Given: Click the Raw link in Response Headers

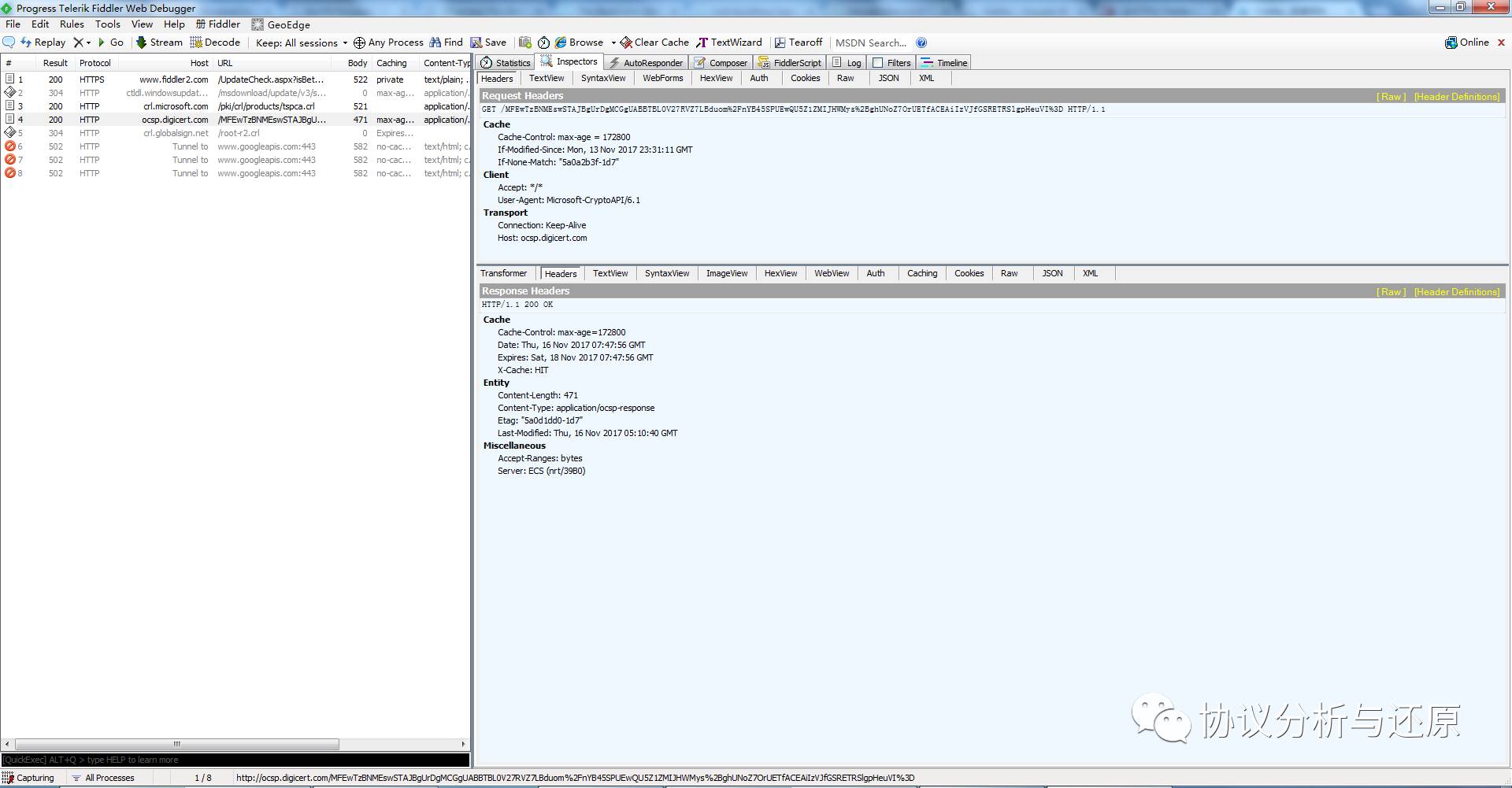Looking at the screenshot, I should pos(1392,292).
